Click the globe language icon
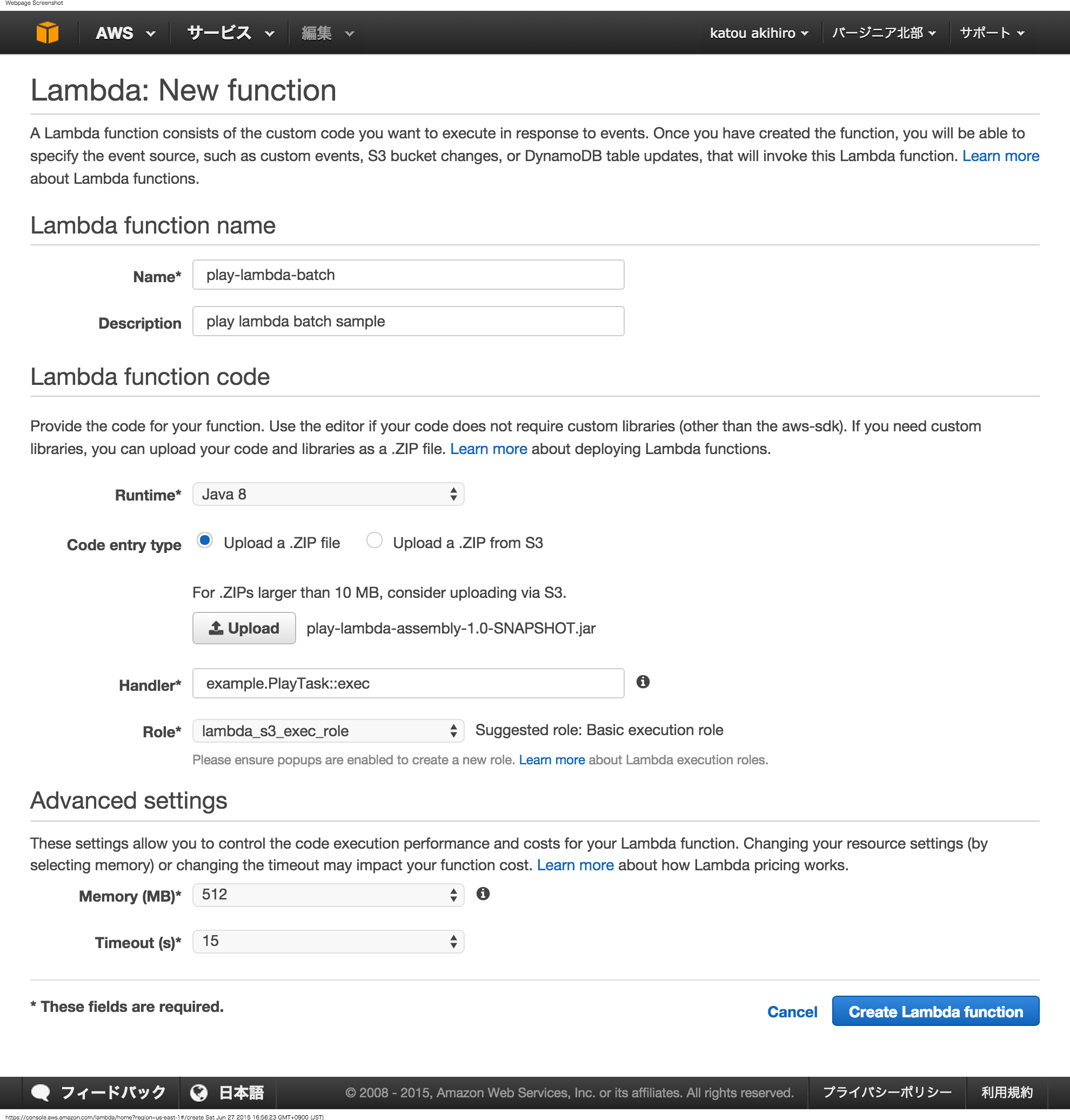Viewport: 1070px width, 1120px height. (198, 1092)
